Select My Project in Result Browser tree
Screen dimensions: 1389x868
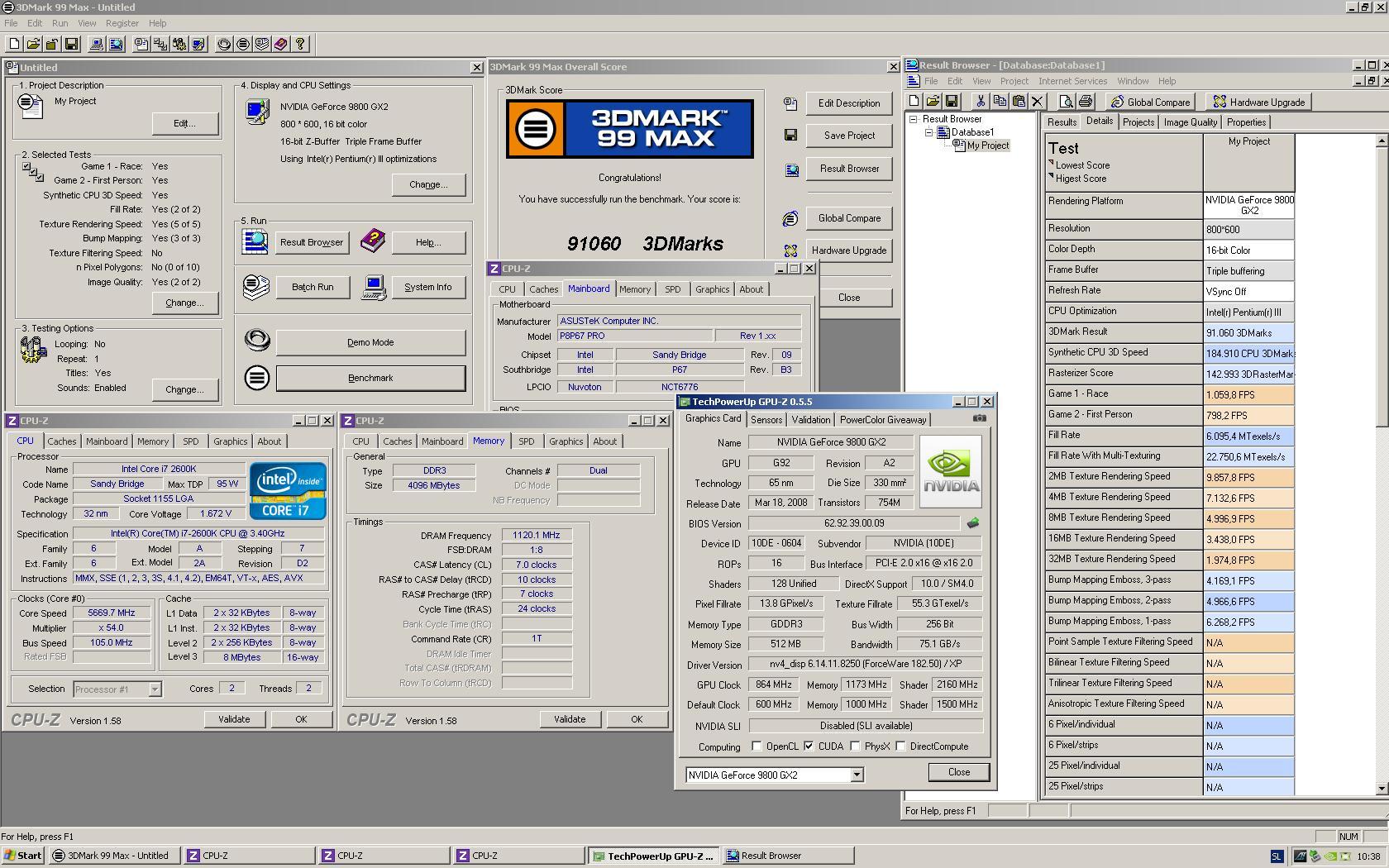click(988, 145)
